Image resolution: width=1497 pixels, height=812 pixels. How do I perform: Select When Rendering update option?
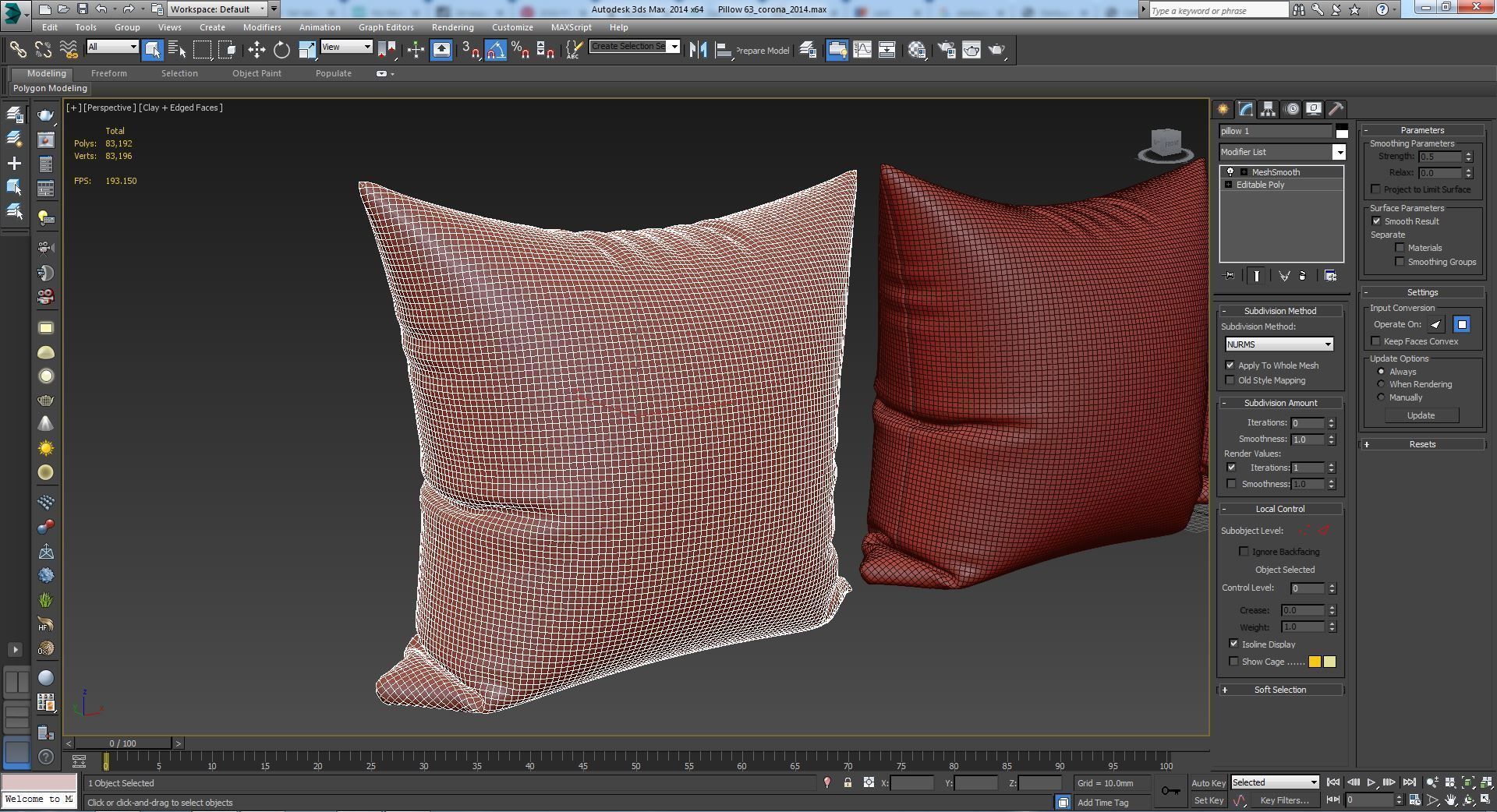[1381, 384]
